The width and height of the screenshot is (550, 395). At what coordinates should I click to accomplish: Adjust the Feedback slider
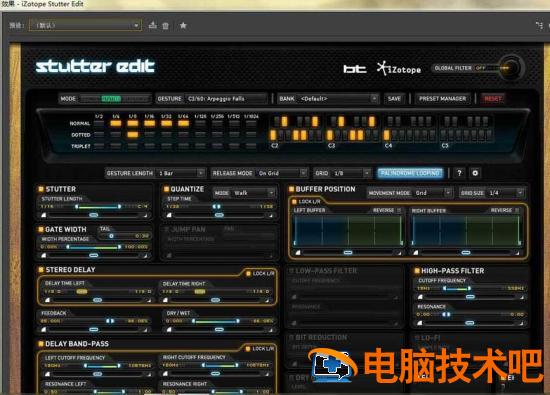click(110, 321)
